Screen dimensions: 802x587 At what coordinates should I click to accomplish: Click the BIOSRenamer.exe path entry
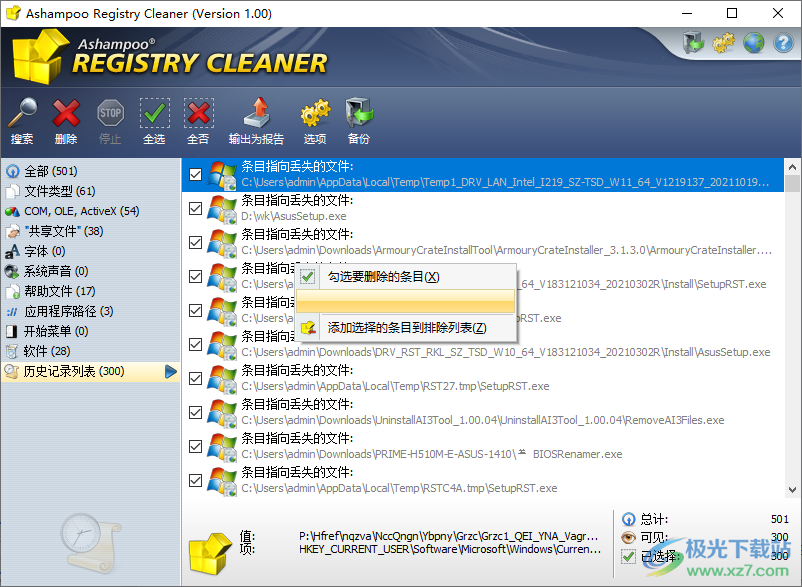coord(432,454)
